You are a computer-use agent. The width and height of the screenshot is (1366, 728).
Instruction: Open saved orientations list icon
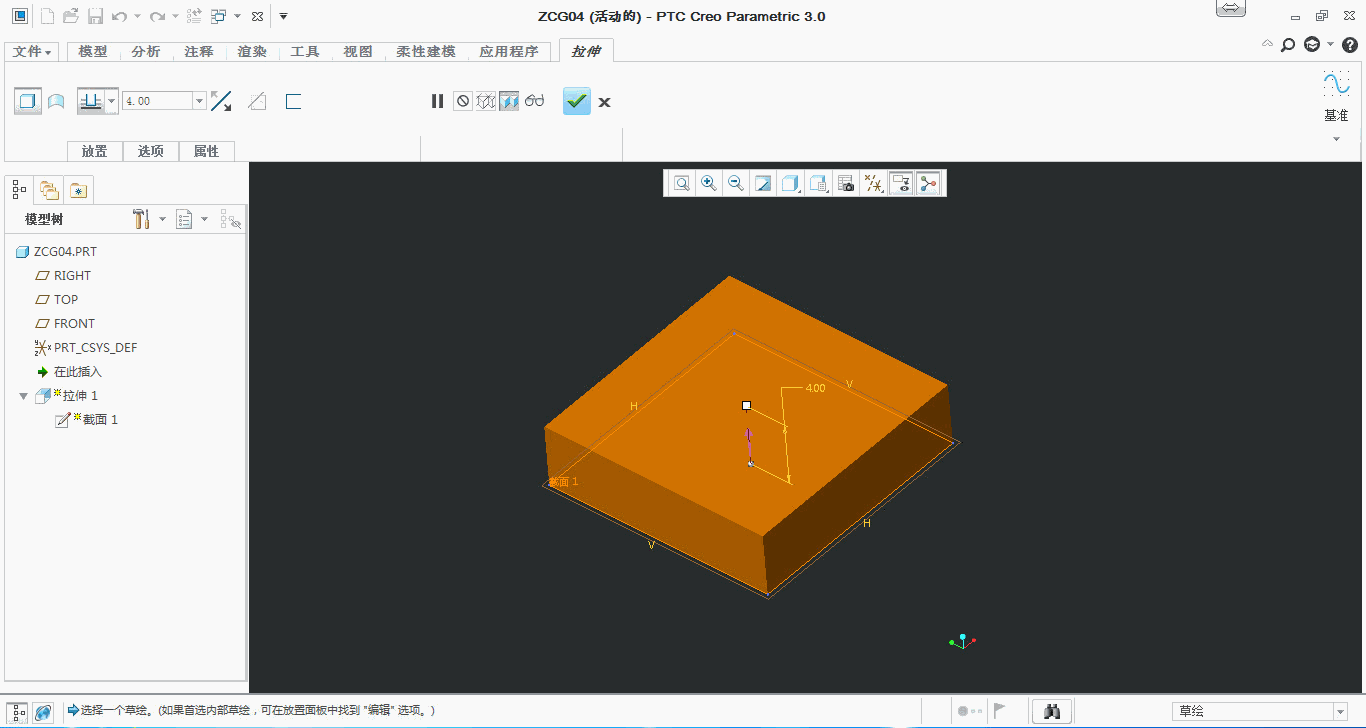click(819, 183)
